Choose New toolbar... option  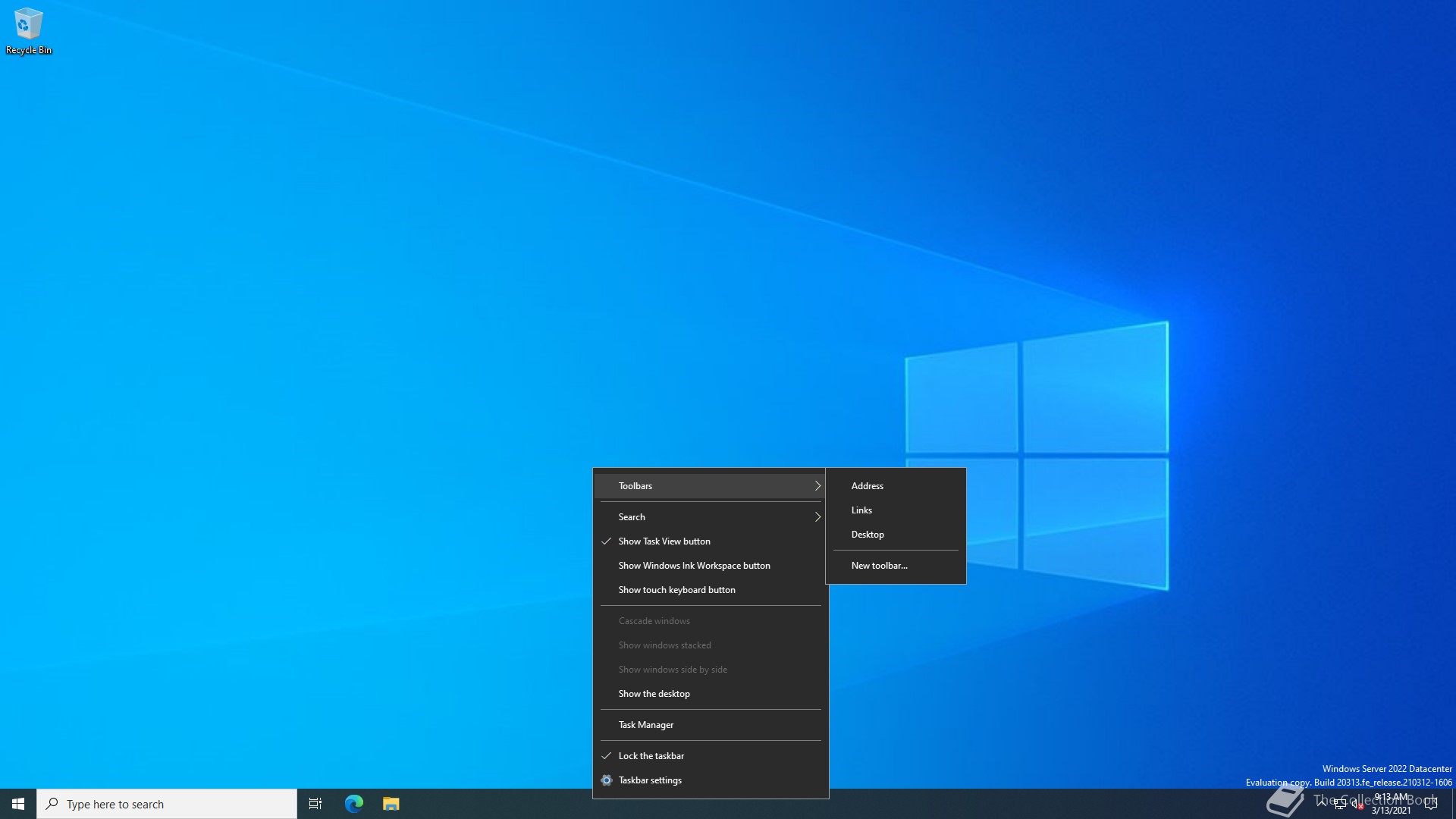tap(896, 566)
